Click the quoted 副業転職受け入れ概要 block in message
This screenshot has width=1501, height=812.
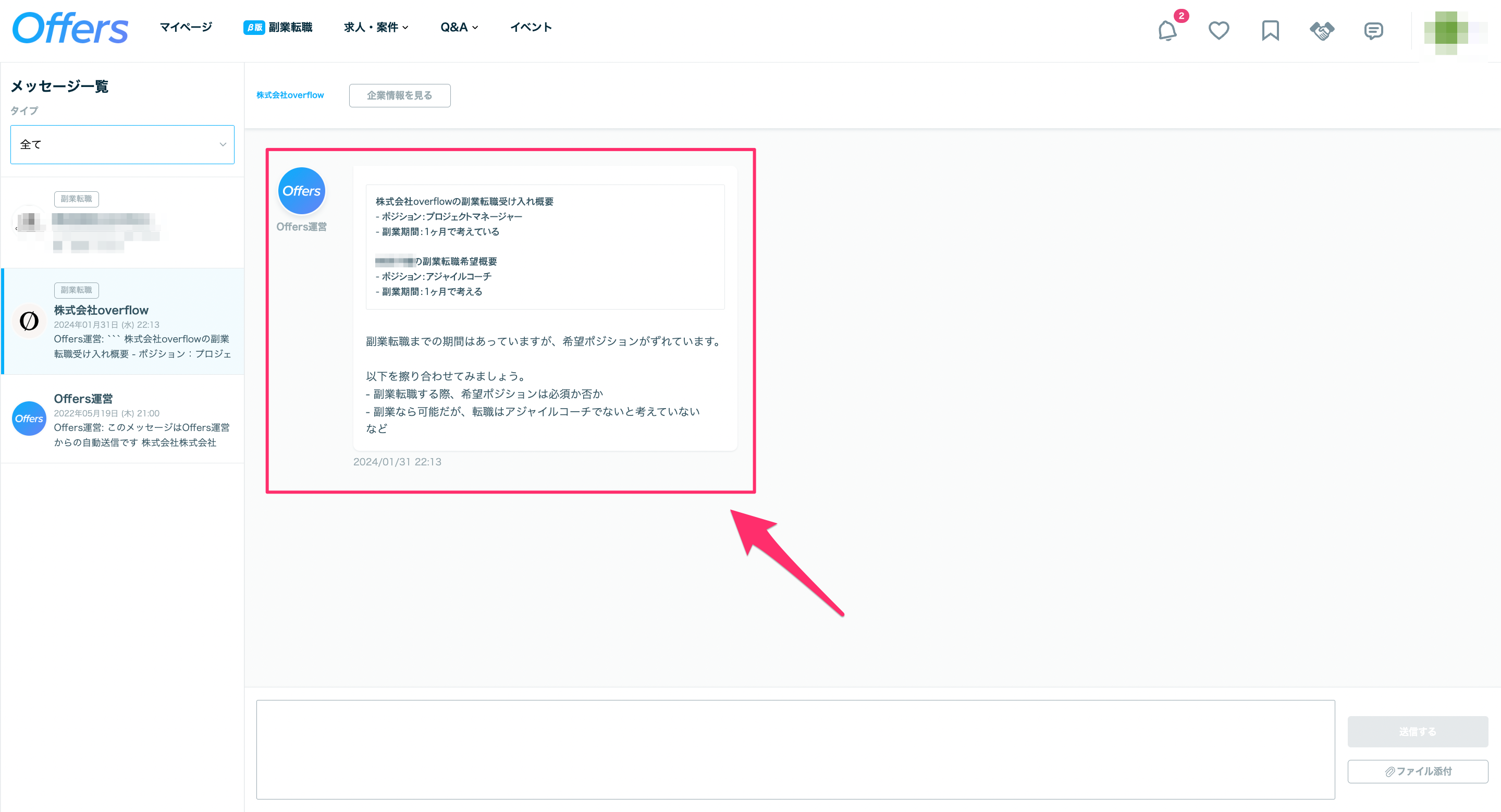pos(545,247)
